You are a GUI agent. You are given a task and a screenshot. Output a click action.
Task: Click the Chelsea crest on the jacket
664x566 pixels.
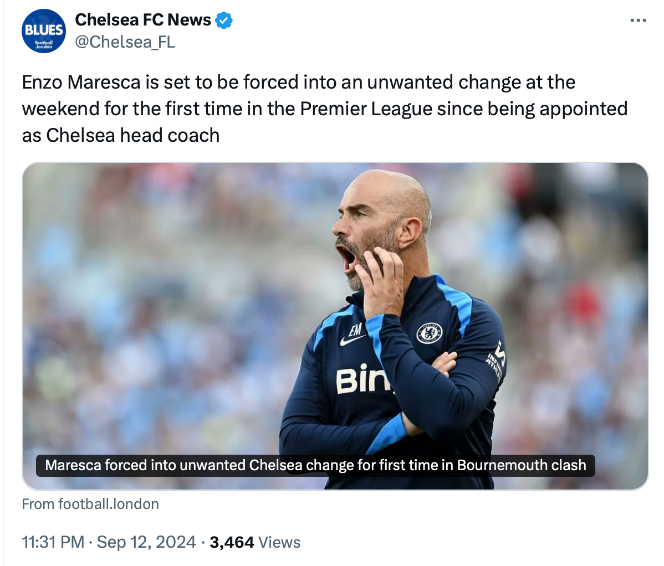[430, 333]
